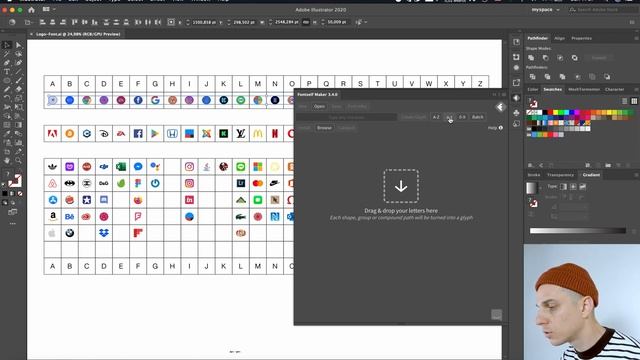Click Minus Front shape mode

pos(546,58)
